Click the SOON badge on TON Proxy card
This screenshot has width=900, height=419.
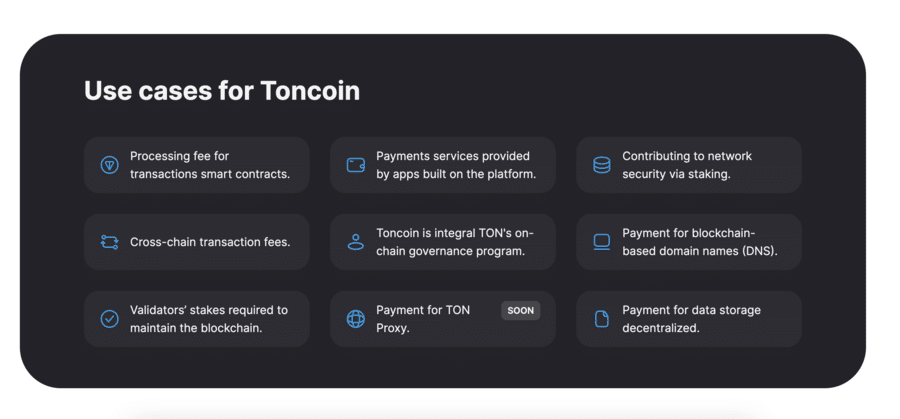[521, 311]
